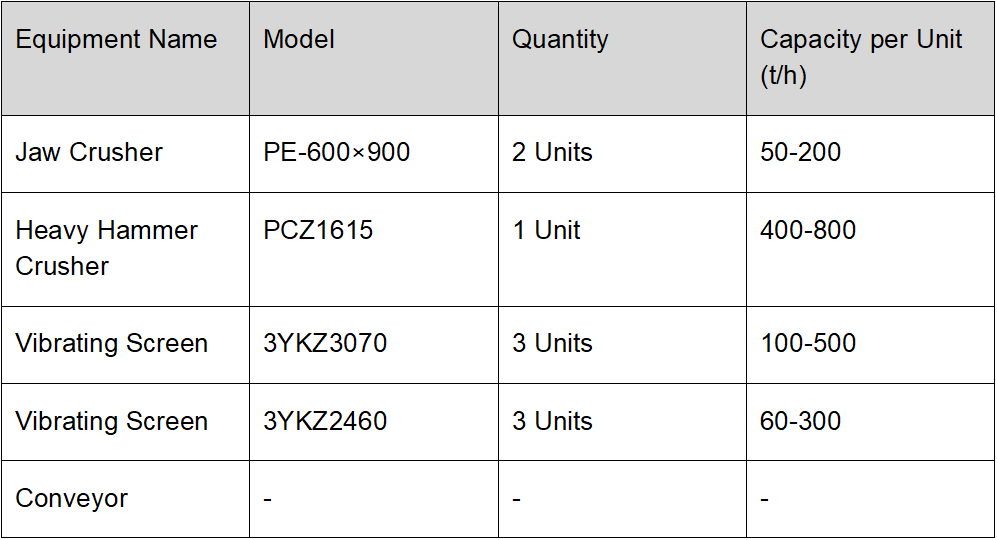Click Vibrating Screen beside 3YKZ3070
The width and height of the screenshot is (997, 540).
(125, 345)
